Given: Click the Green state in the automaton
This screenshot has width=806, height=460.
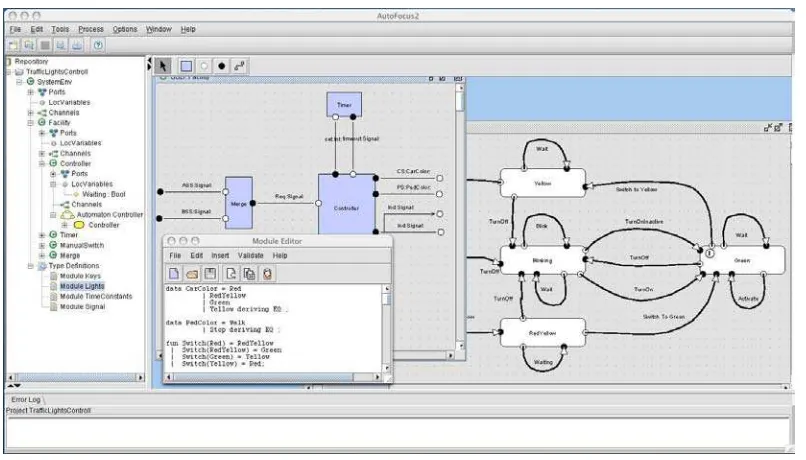Looking at the screenshot, I should coord(742,260).
